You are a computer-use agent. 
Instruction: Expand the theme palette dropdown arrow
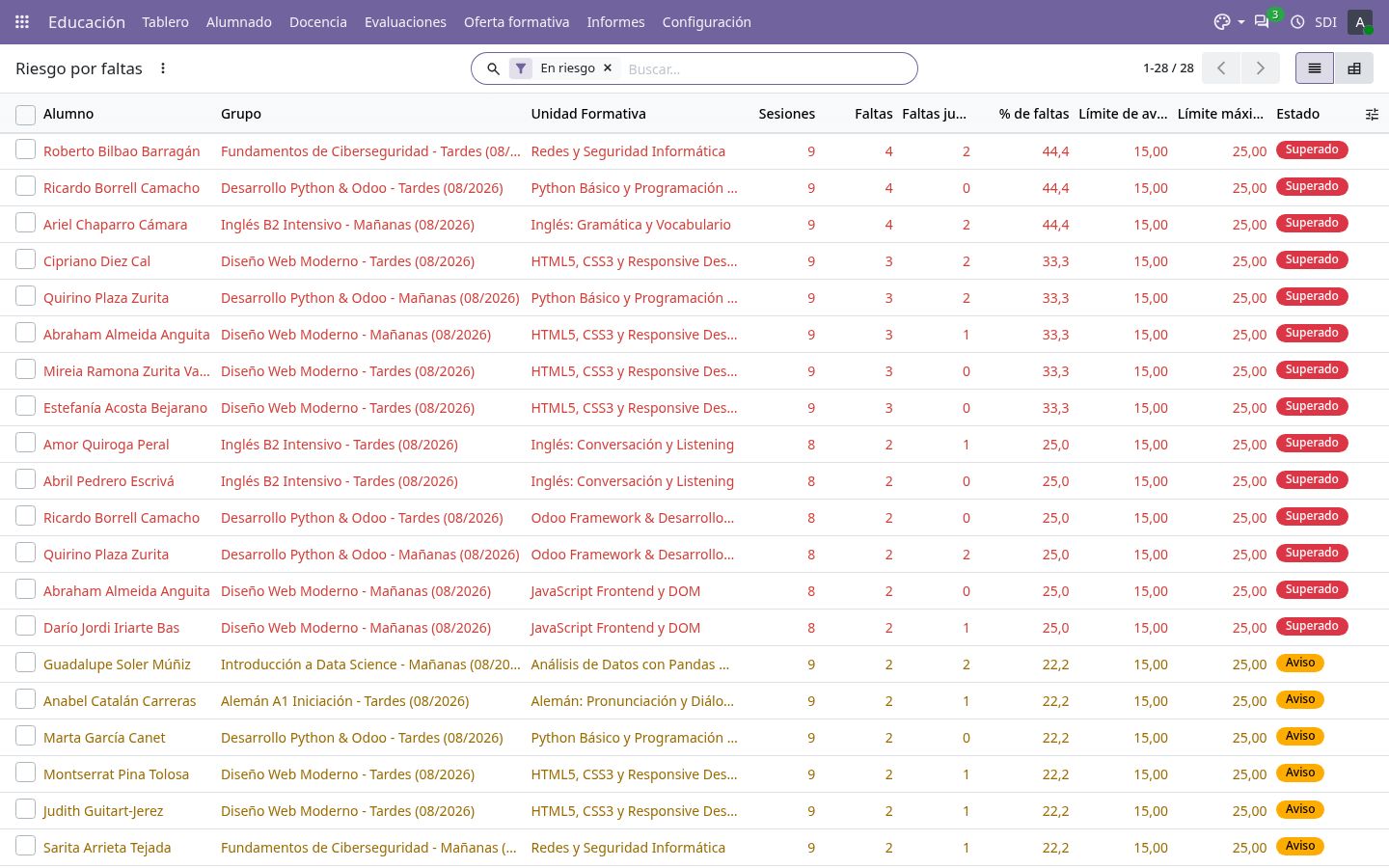pyautogui.click(x=1240, y=21)
